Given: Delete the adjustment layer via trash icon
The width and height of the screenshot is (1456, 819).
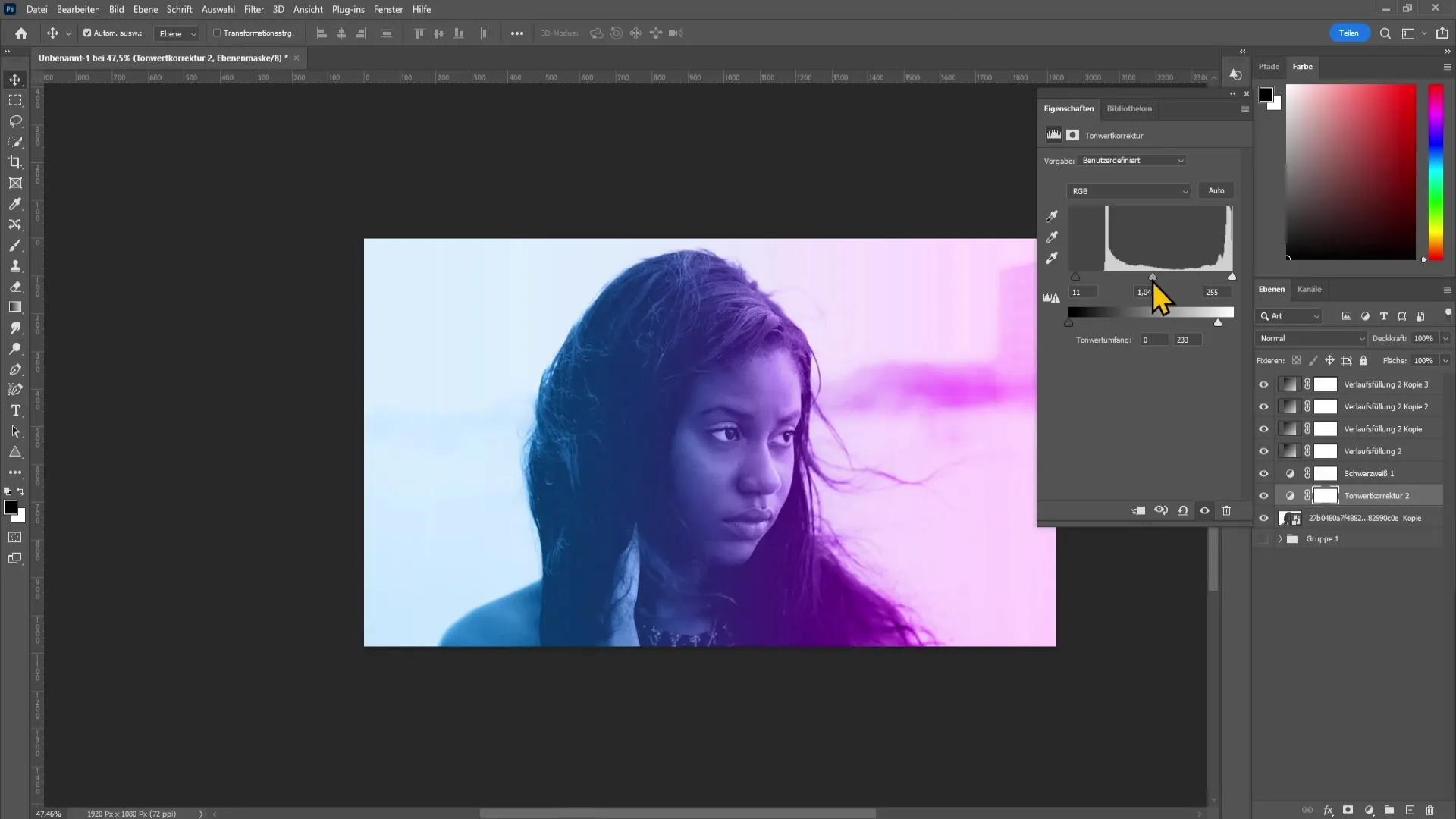Looking at the screenshot, I should click(1226, 511).
